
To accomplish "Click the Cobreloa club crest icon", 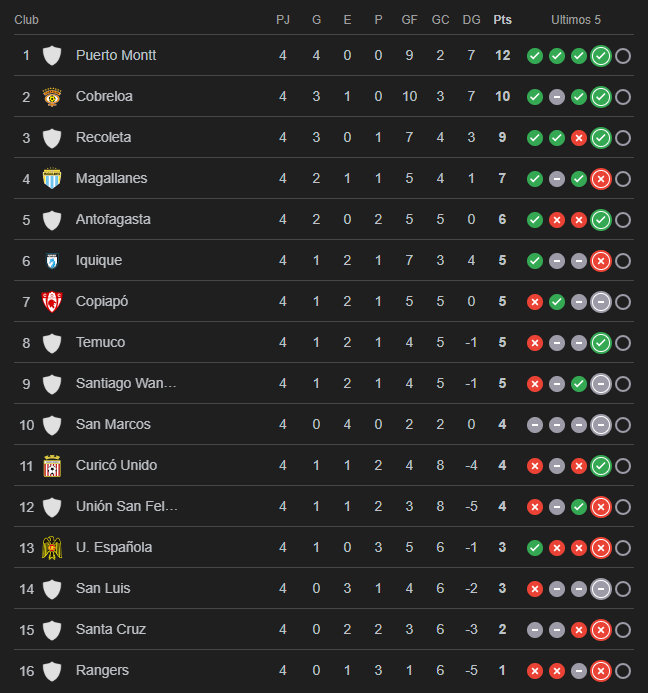I will tap(52, 97).
